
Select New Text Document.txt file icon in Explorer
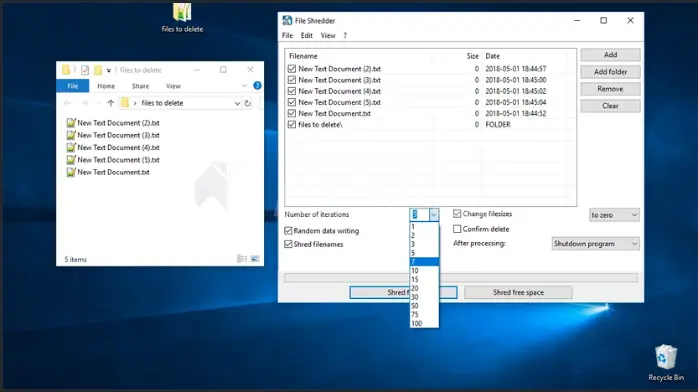[x=71, y=172]
